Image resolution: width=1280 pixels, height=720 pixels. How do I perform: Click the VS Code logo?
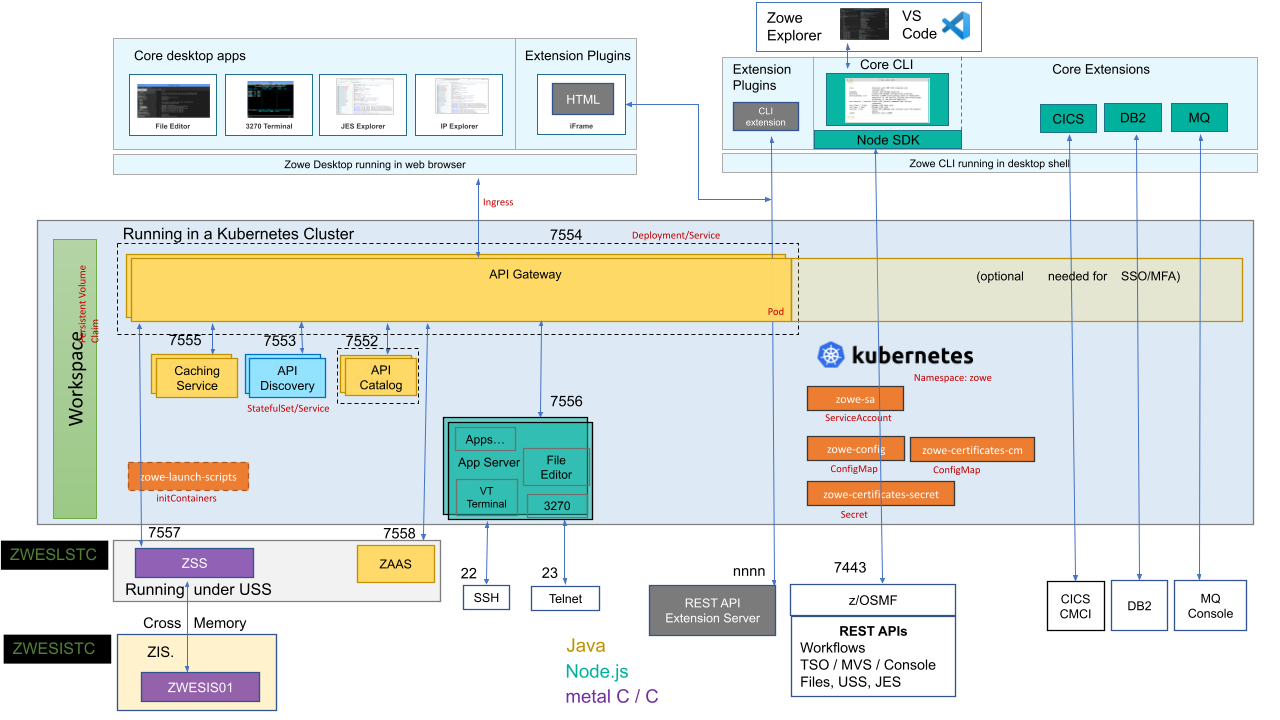pos(953,25)
